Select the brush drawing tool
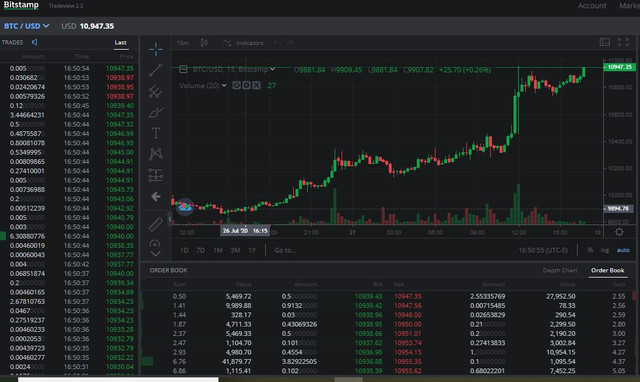640x382 pixels. [x=156, y=112]
